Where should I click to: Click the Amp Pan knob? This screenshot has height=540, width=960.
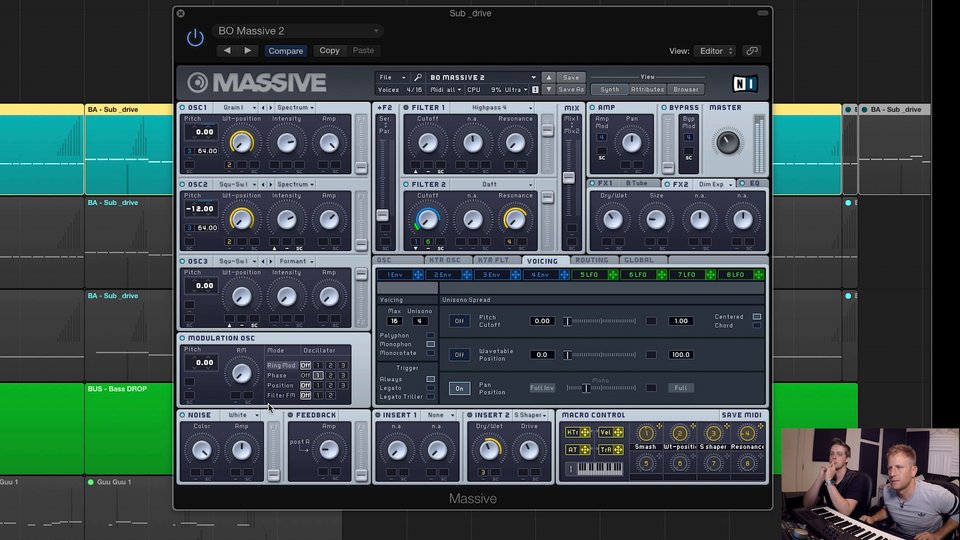pyautogui.click(x=631, y=143)
